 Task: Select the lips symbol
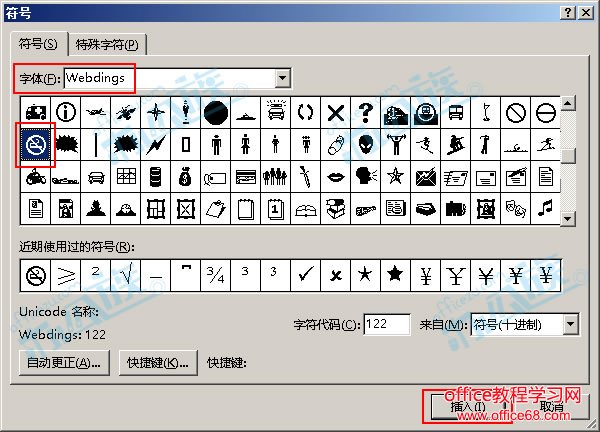[336, 177]
